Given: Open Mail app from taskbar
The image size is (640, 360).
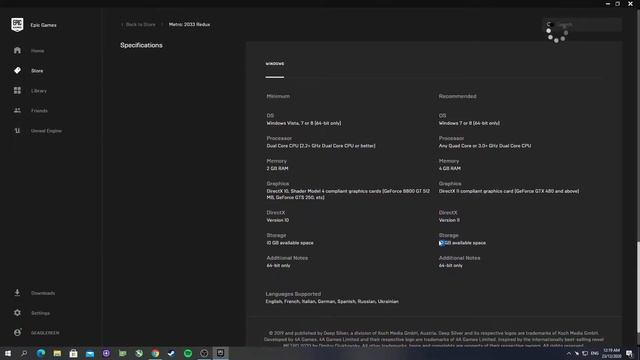Looking at the screenshot, I should pos(90,353).
